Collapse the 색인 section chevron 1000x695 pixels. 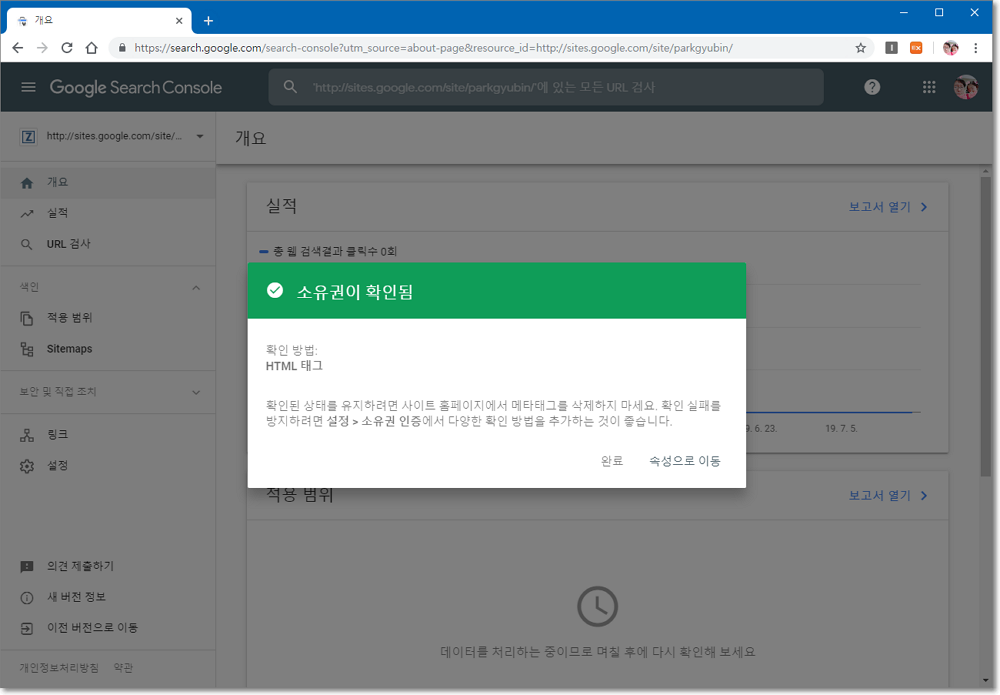point(196,288)
